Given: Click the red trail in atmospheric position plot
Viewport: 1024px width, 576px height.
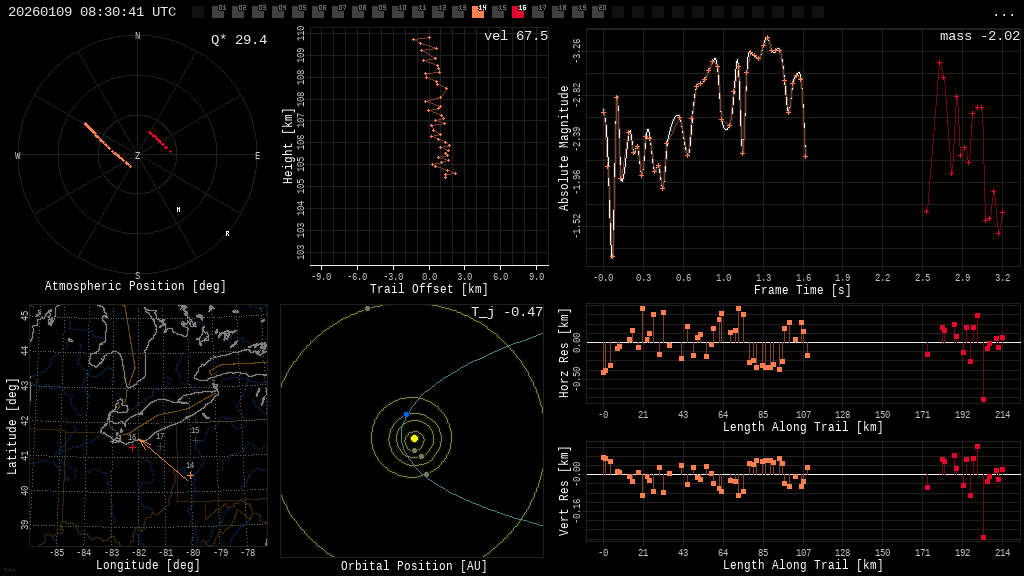Looking at the screenshot, I should click(160, 142).
